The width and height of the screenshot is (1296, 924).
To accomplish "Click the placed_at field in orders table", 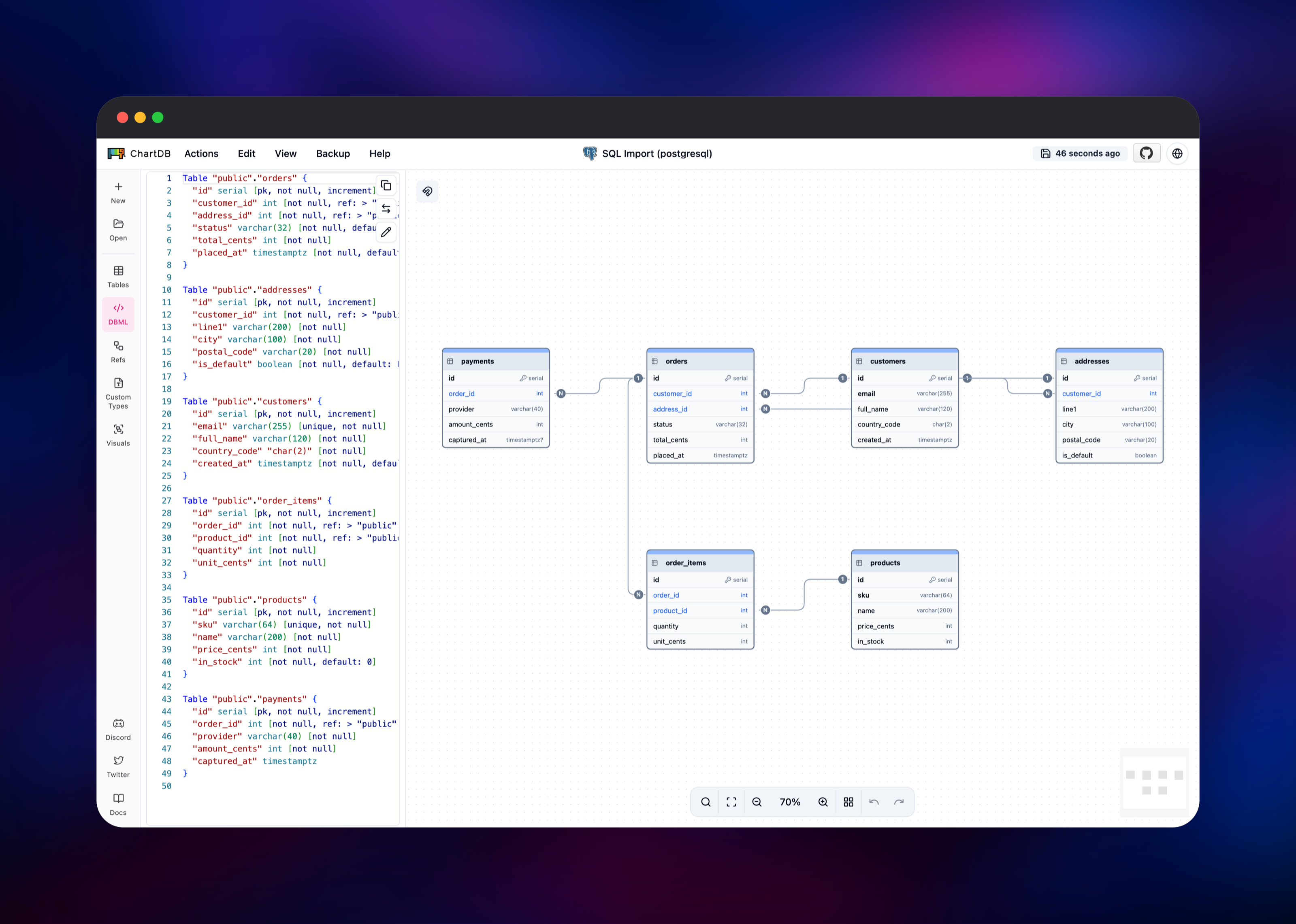I will (700, 455).
